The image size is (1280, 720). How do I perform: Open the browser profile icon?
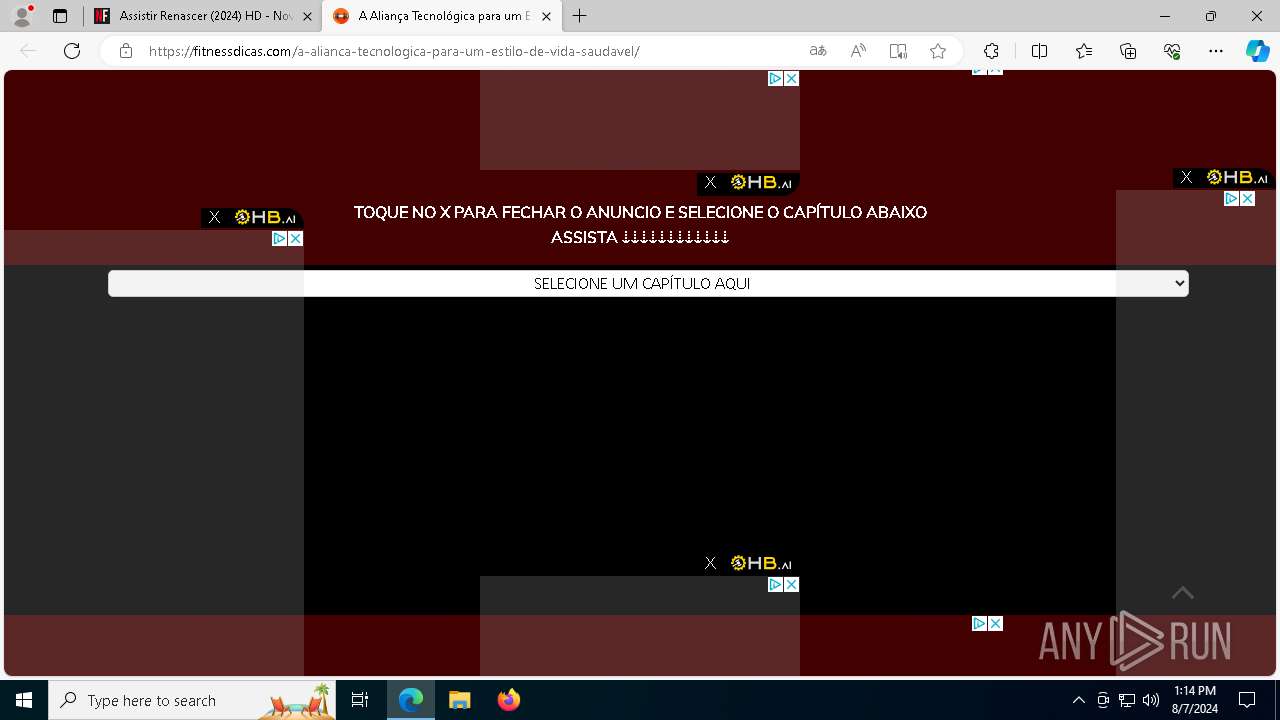point(21,16)
